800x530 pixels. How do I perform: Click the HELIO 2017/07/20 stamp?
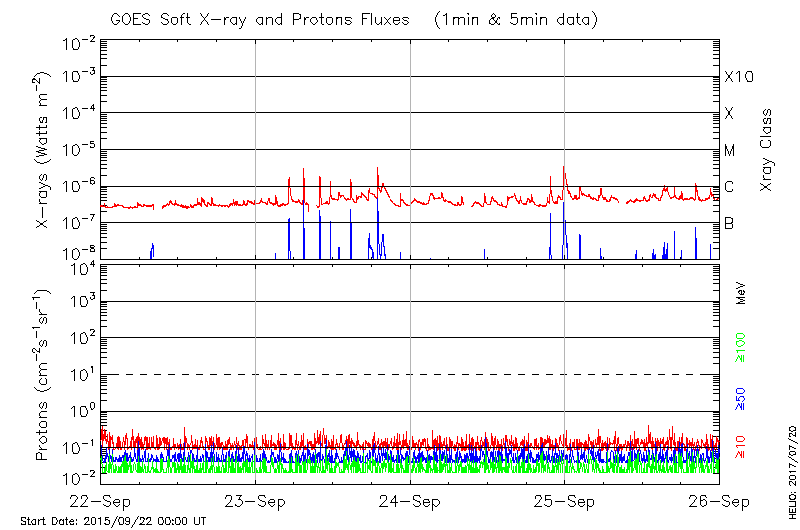pos(790,471)
